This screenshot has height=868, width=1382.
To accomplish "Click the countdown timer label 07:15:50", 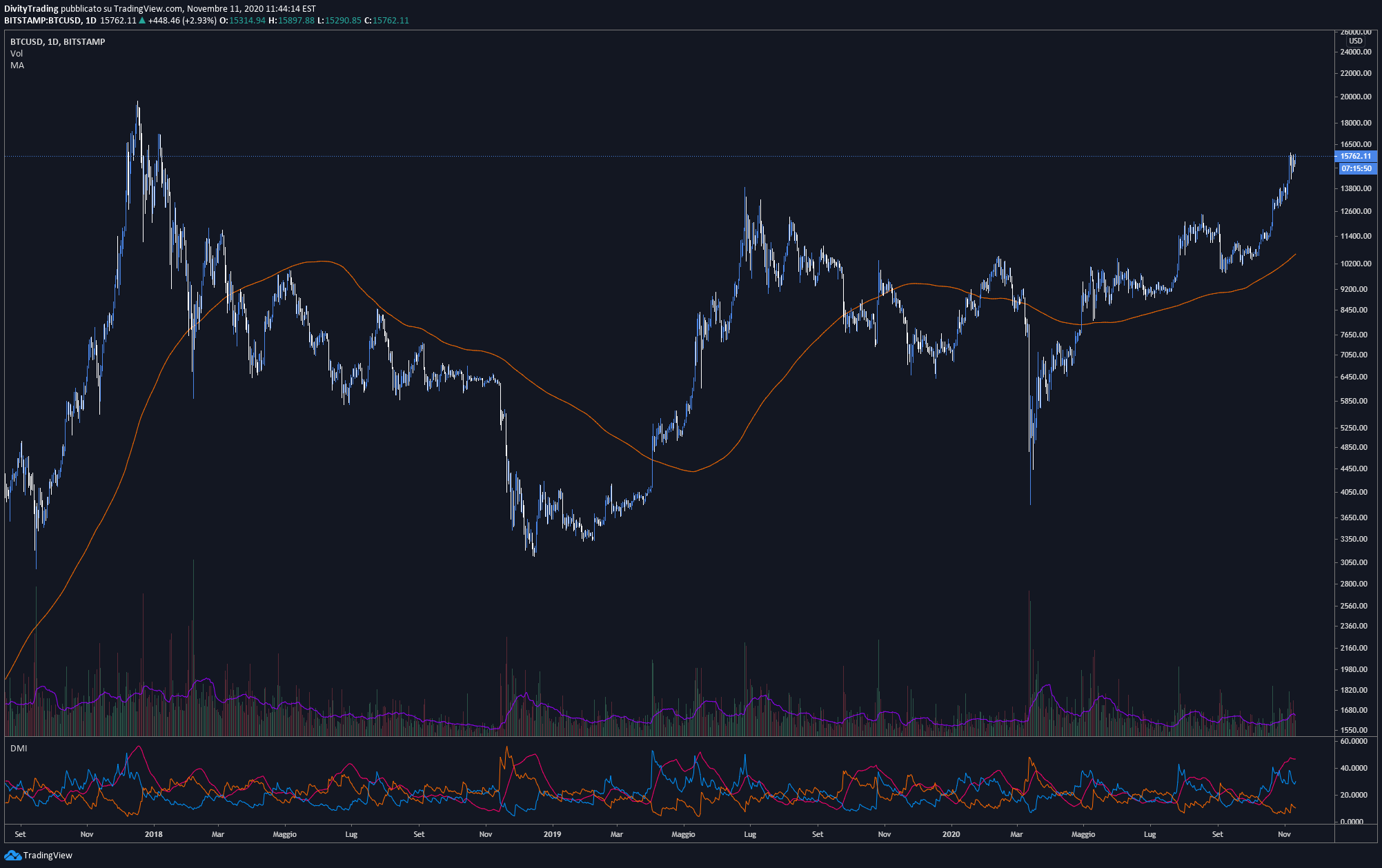I will pyautogui.click(x=1356, y=168).
